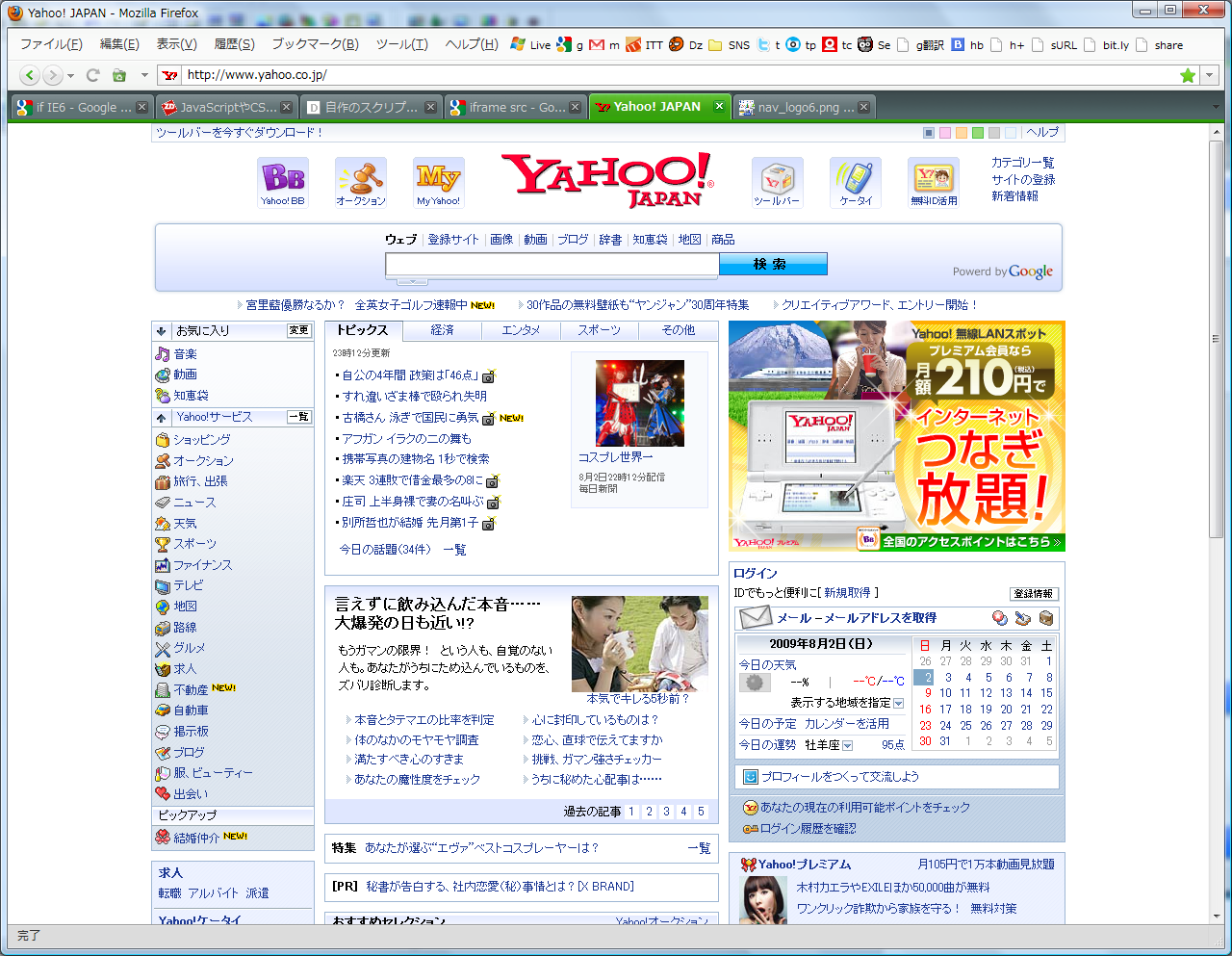Open the 'hb' Hatena bookmark

tap(968, 44)
